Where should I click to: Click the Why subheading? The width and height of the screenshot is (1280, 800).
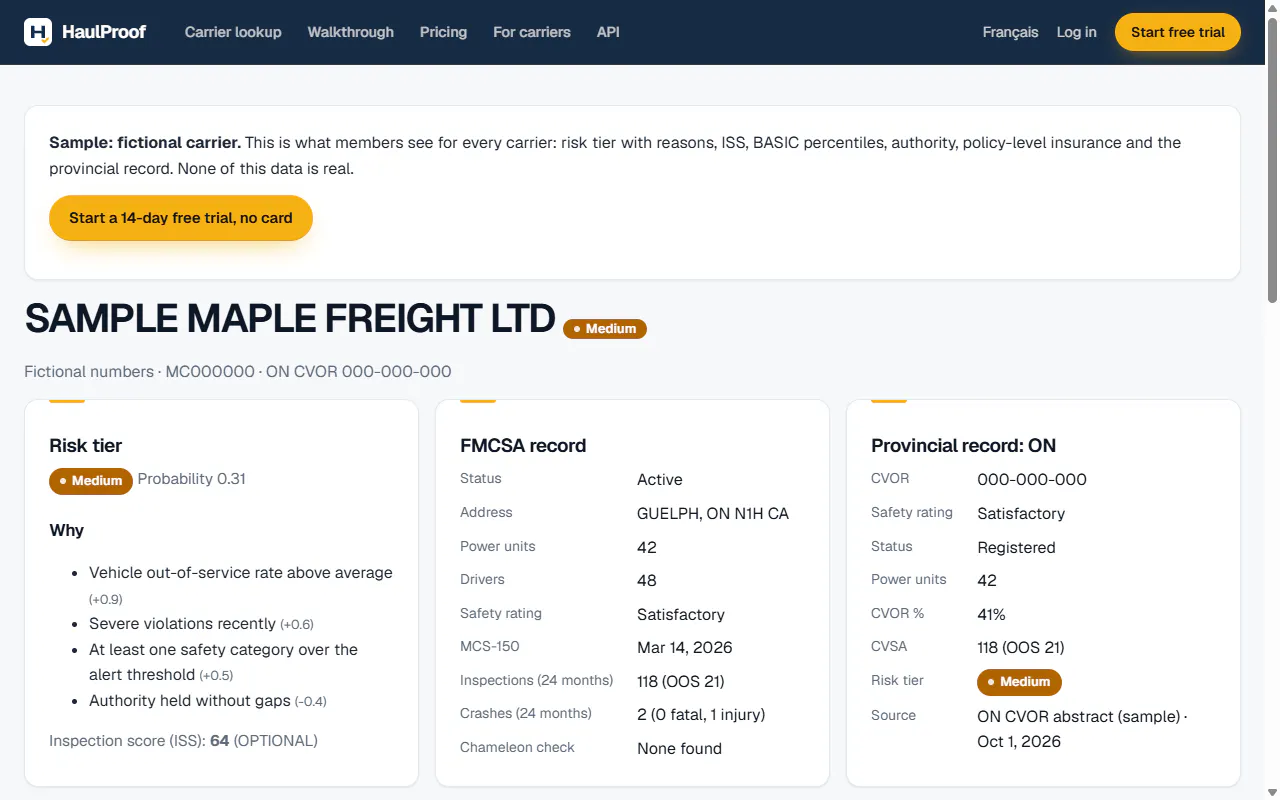tap(67, 530)
